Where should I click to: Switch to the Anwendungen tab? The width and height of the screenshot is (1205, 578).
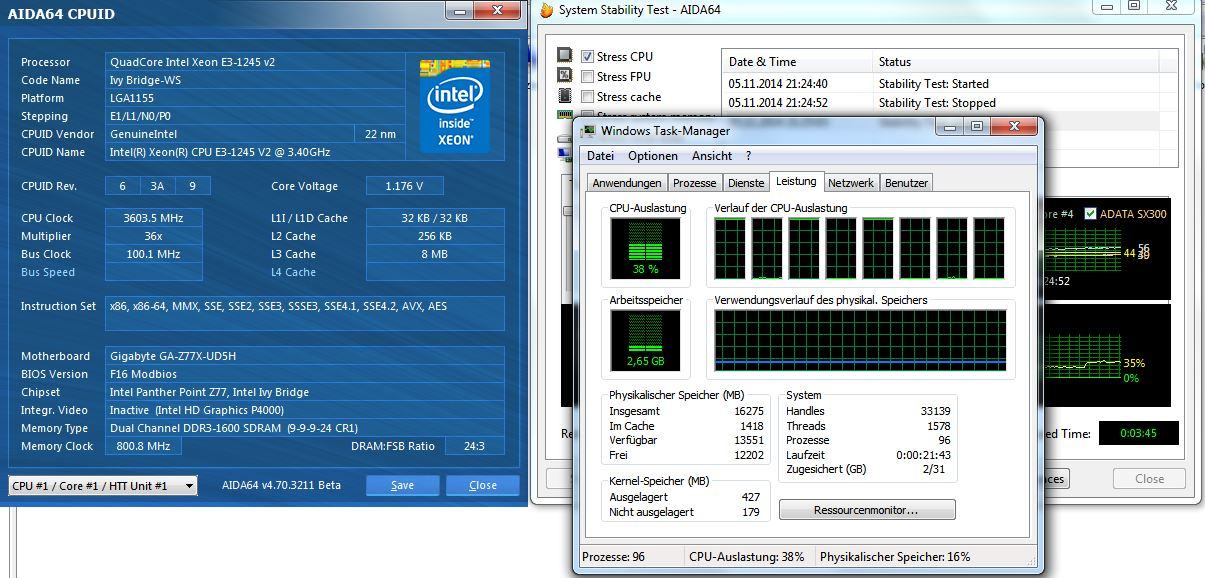627,183
